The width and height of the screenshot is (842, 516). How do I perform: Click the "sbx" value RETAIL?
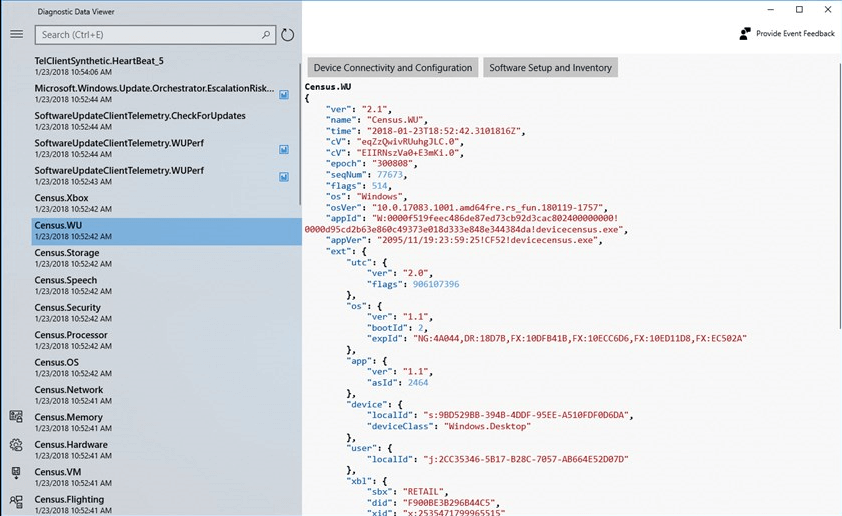pyautogui.click(x=423, y=491)
